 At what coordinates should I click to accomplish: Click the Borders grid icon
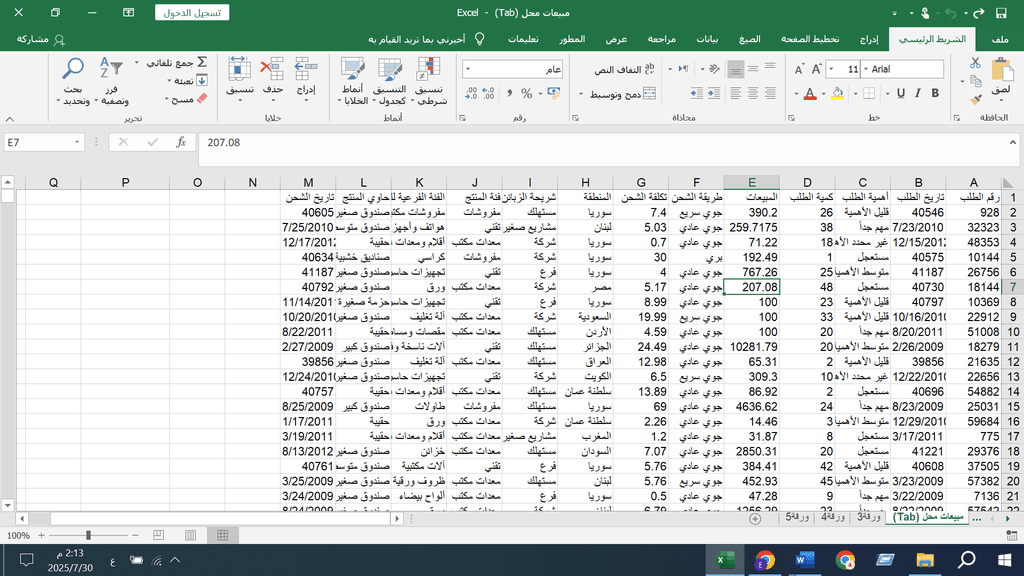click(869, 94)
